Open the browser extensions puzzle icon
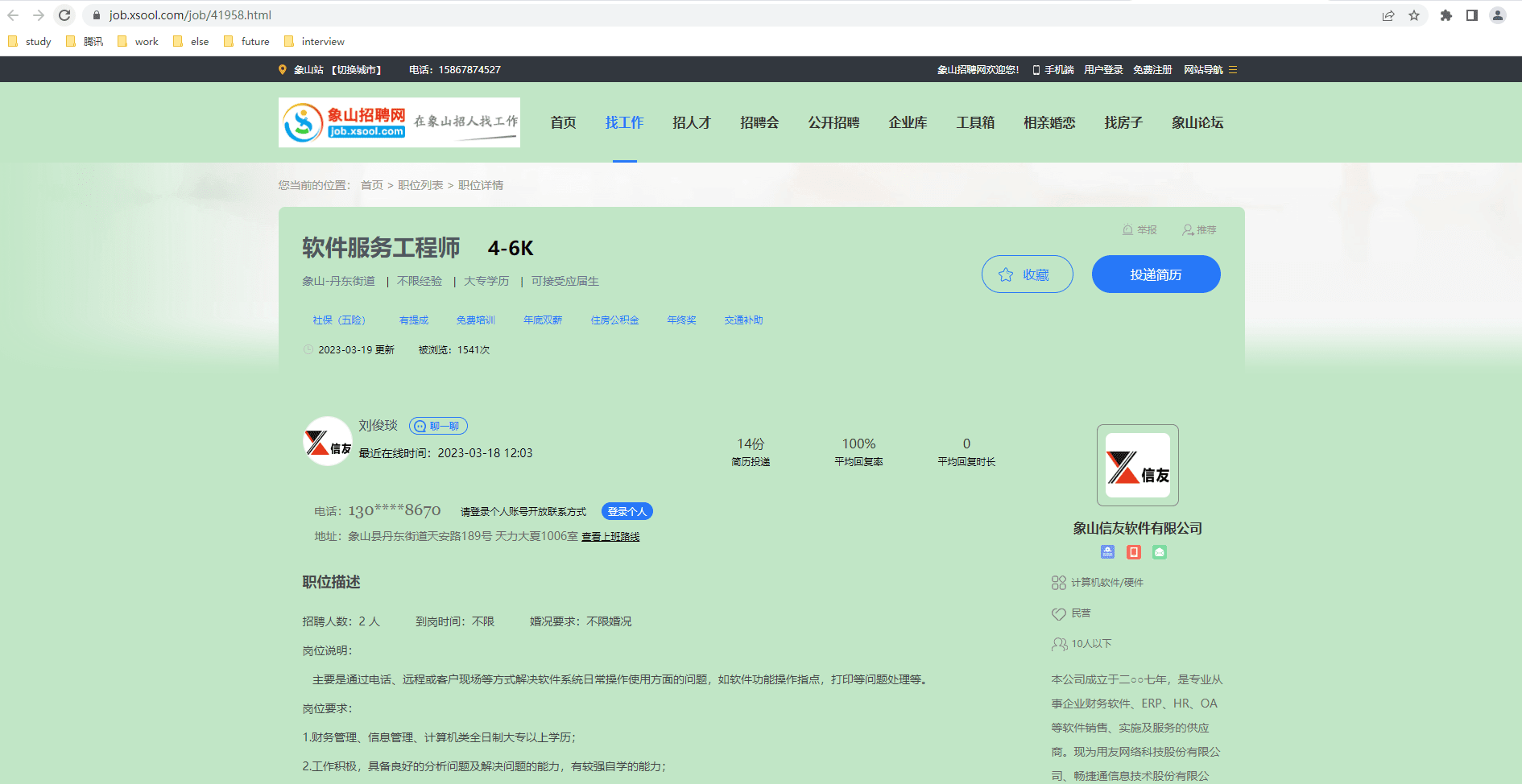Screen dimensions: 1522x784 pyautogui.click(x=1446, y=15)
